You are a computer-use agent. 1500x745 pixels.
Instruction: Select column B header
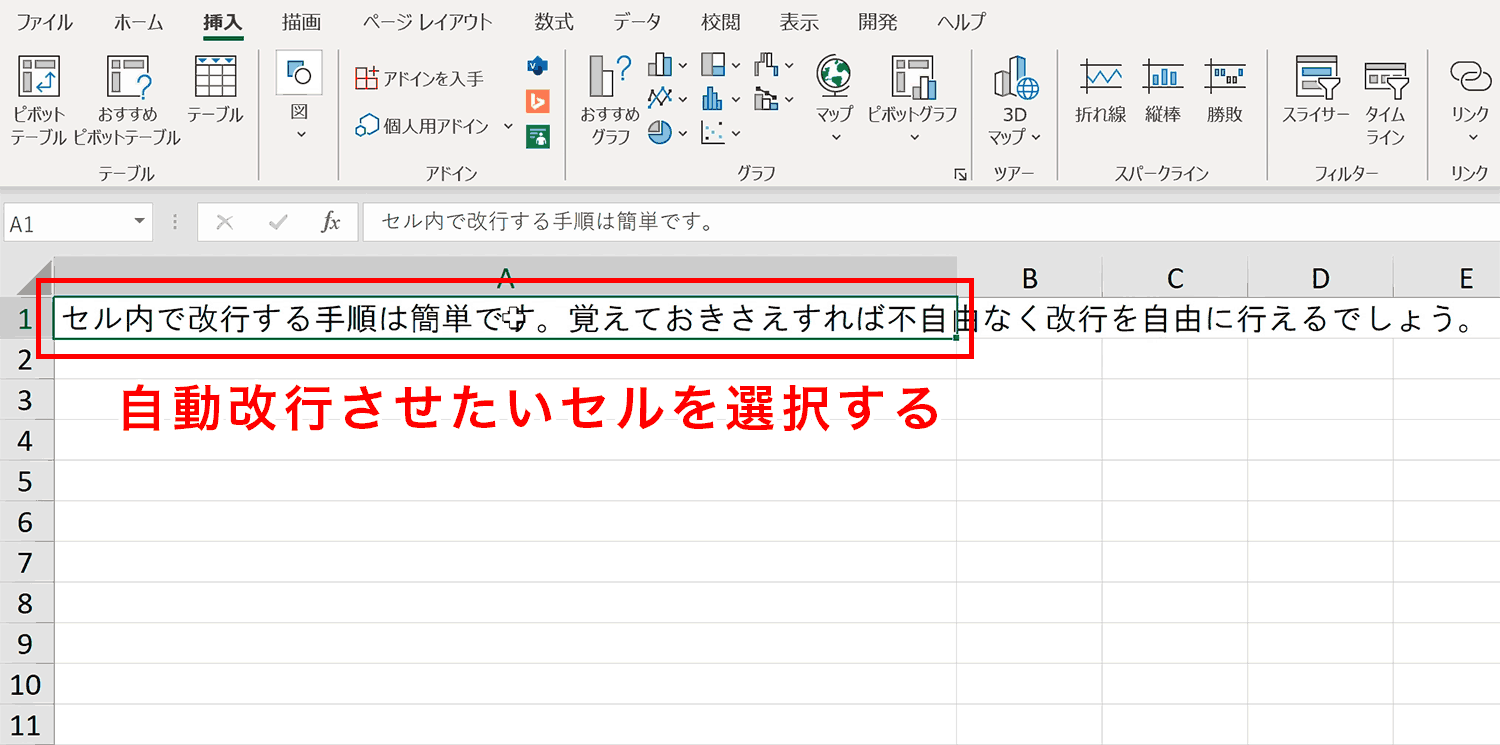click(1029, 277)
